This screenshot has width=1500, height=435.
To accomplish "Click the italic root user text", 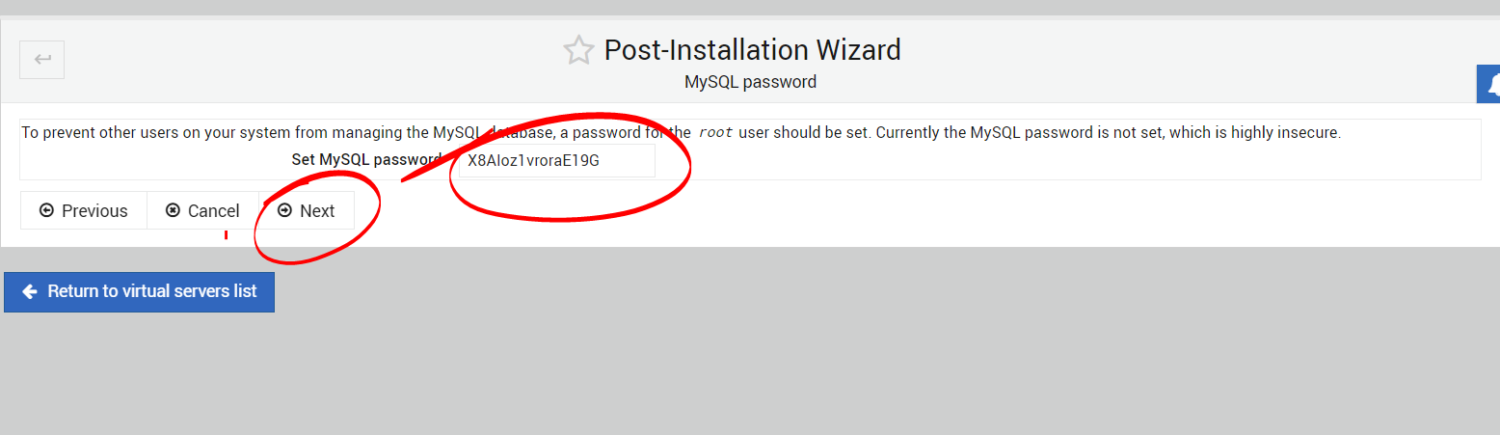I will (x=716, y=132).
